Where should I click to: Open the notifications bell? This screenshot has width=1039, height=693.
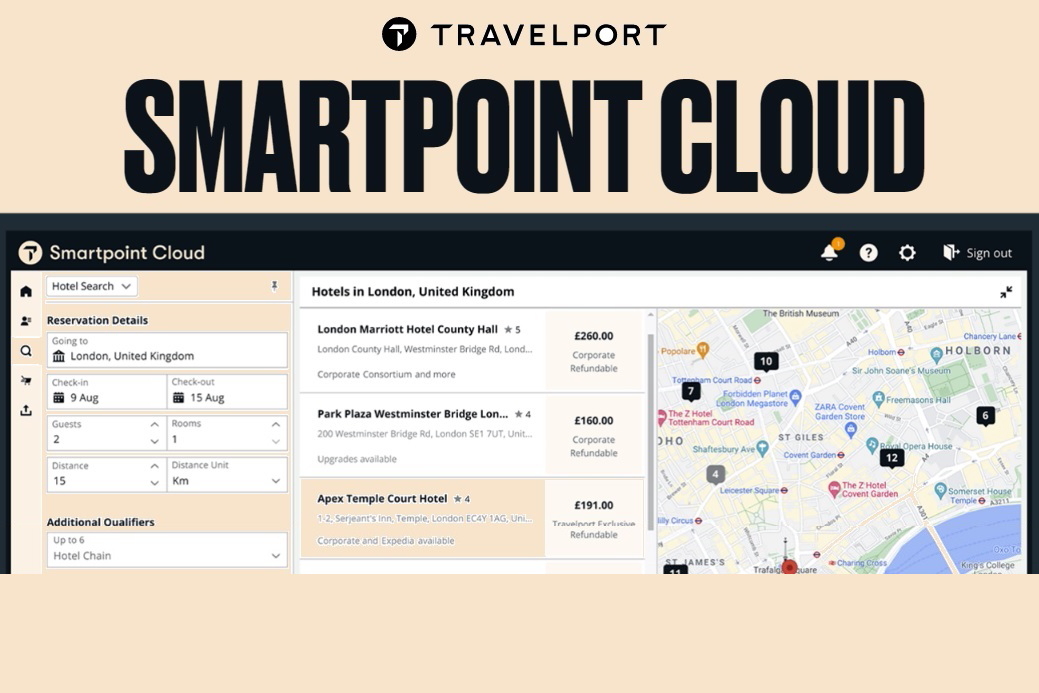coord(830,252)
